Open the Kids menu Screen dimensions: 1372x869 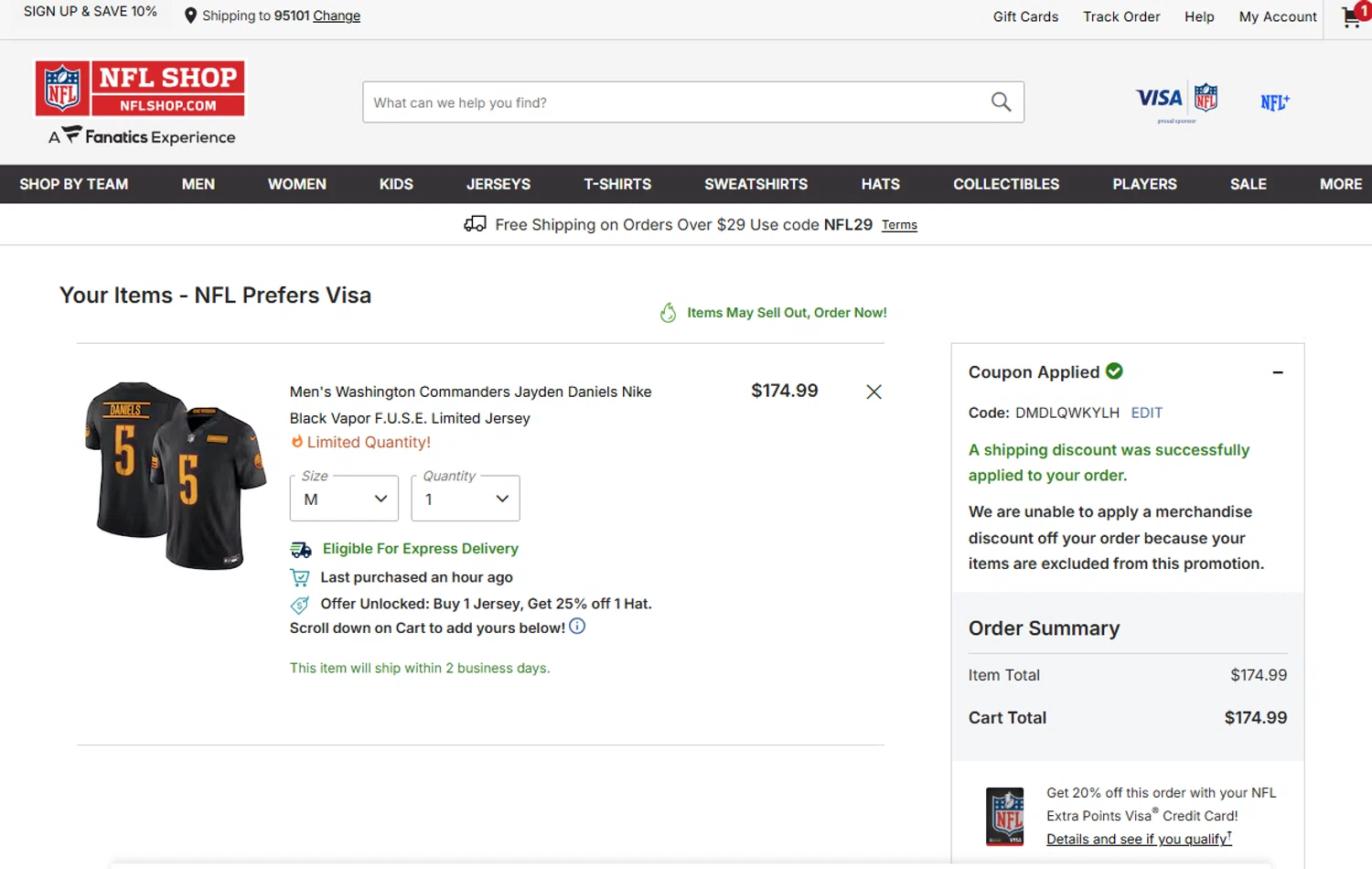click(x=396, y=184)
